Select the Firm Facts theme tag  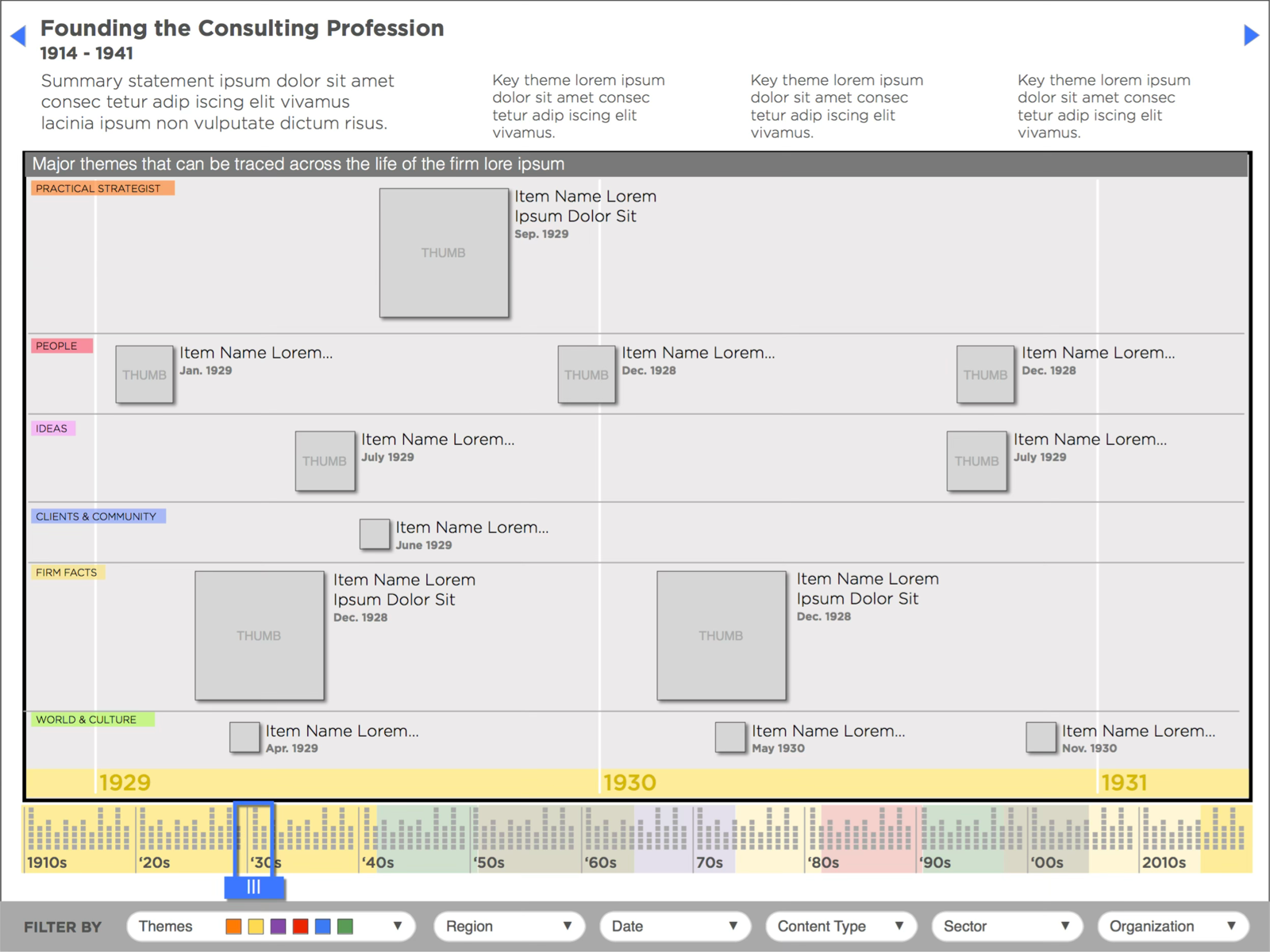tap(67, 572)
